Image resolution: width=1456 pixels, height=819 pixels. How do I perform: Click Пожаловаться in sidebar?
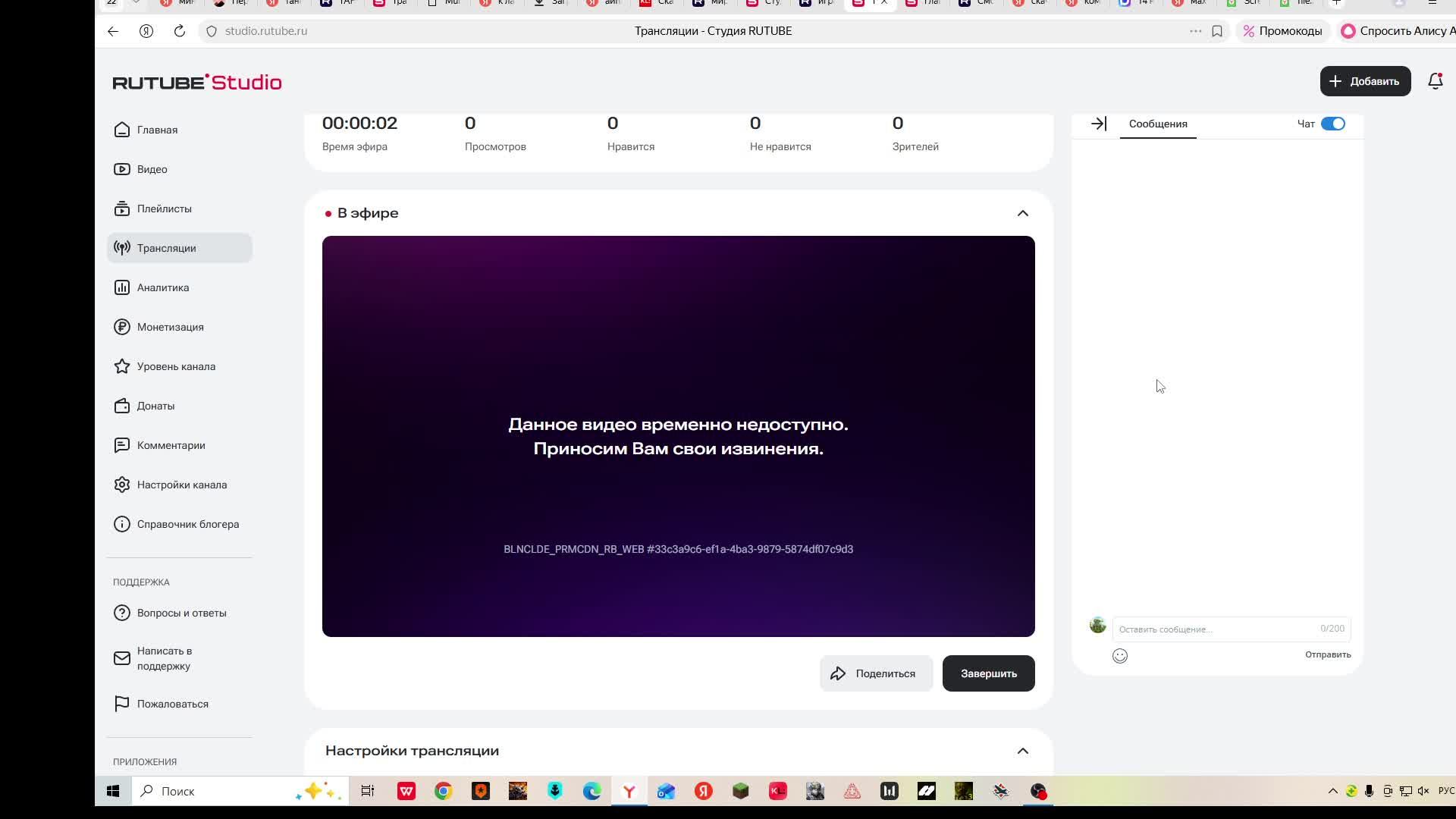click(179, 704)
